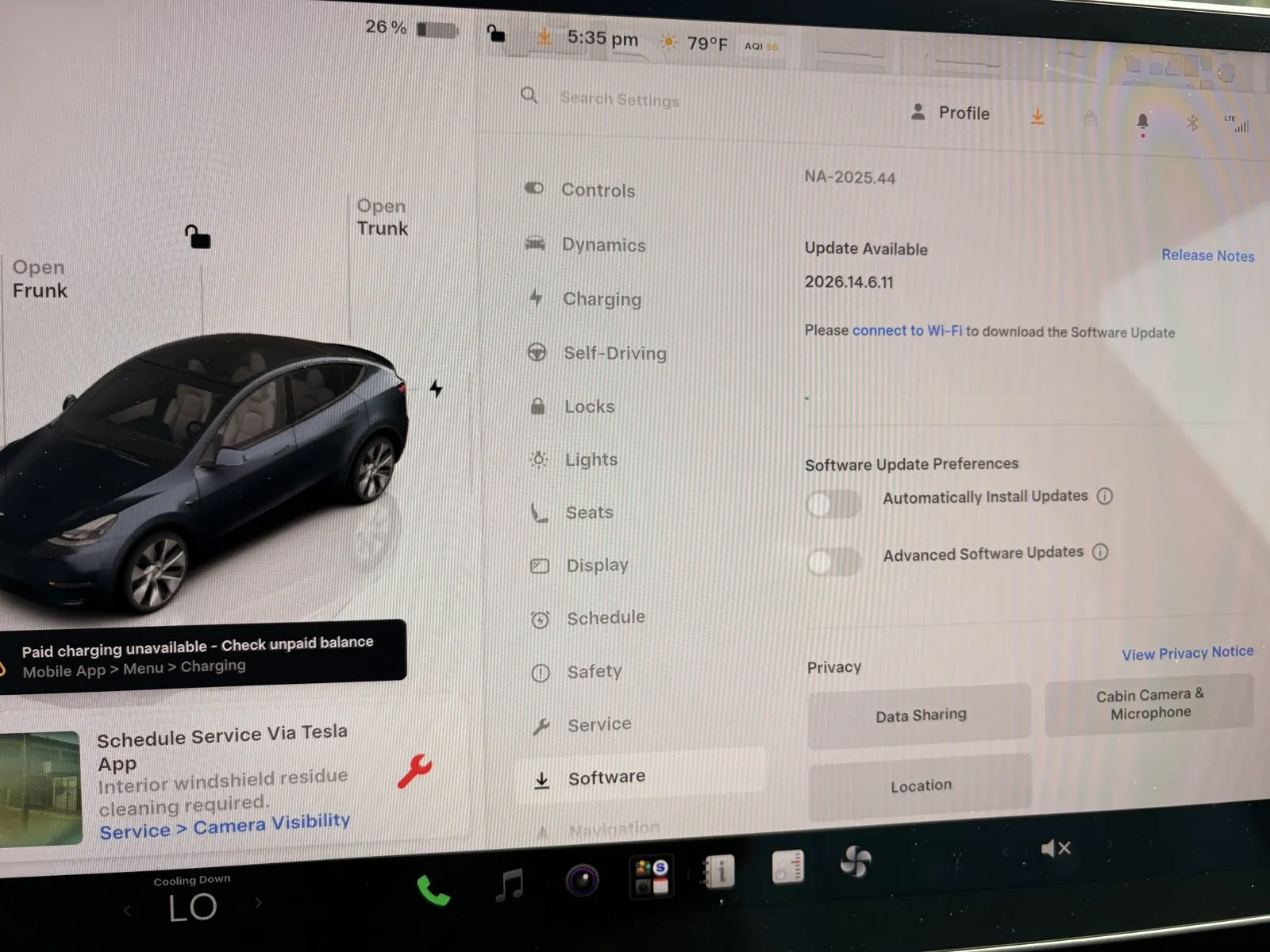Launch the dashcam camera app
1270x952 pixels.
coord(582,880)
